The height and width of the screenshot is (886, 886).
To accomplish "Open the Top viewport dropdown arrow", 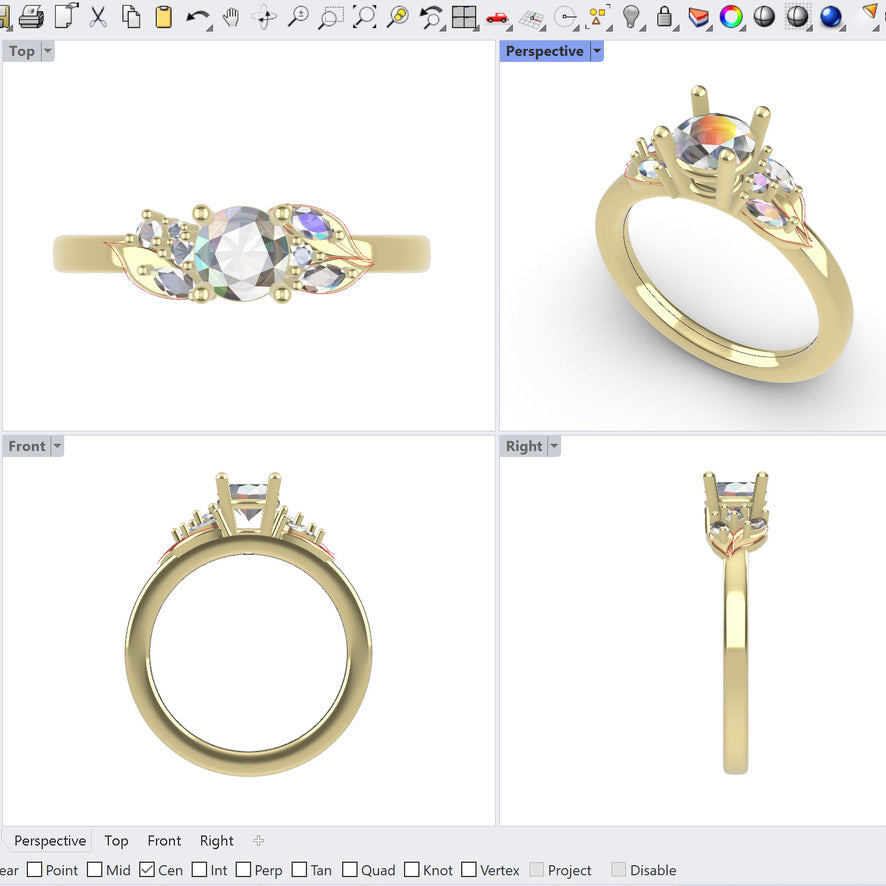I will point(47,51).
